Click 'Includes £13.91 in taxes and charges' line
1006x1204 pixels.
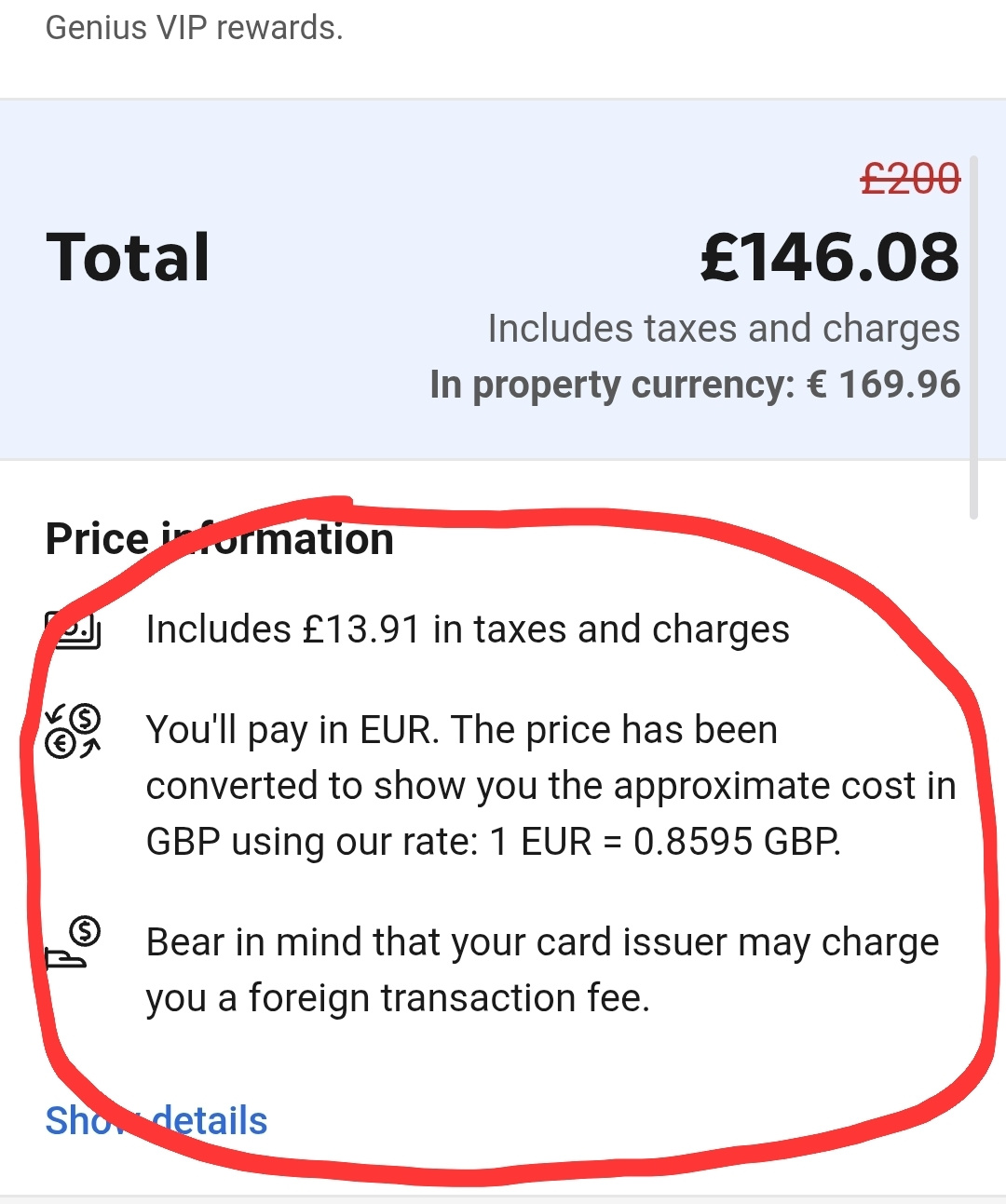pos(468,629)
